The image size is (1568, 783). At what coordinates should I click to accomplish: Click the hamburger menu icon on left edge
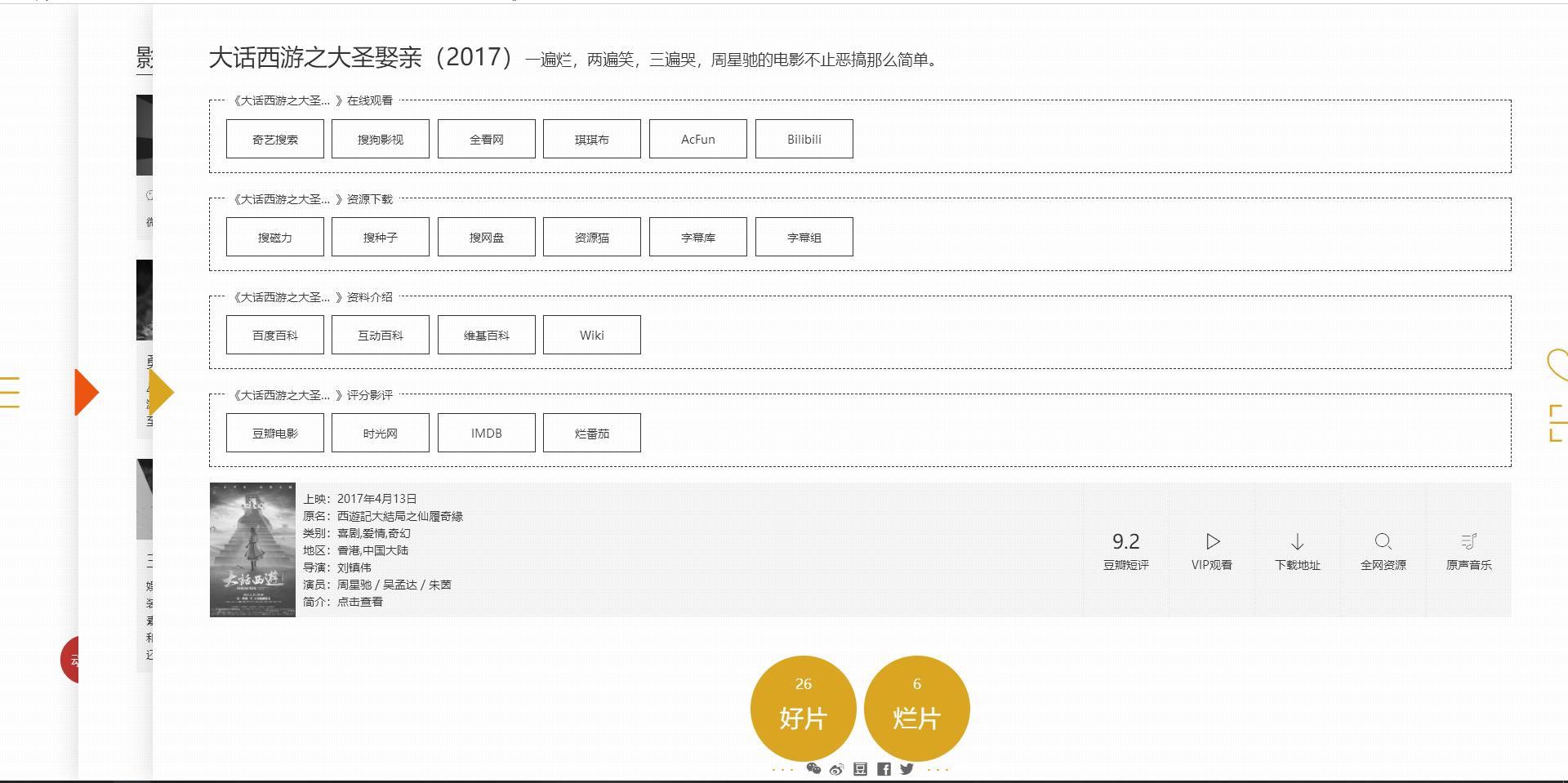coord(10,392)
